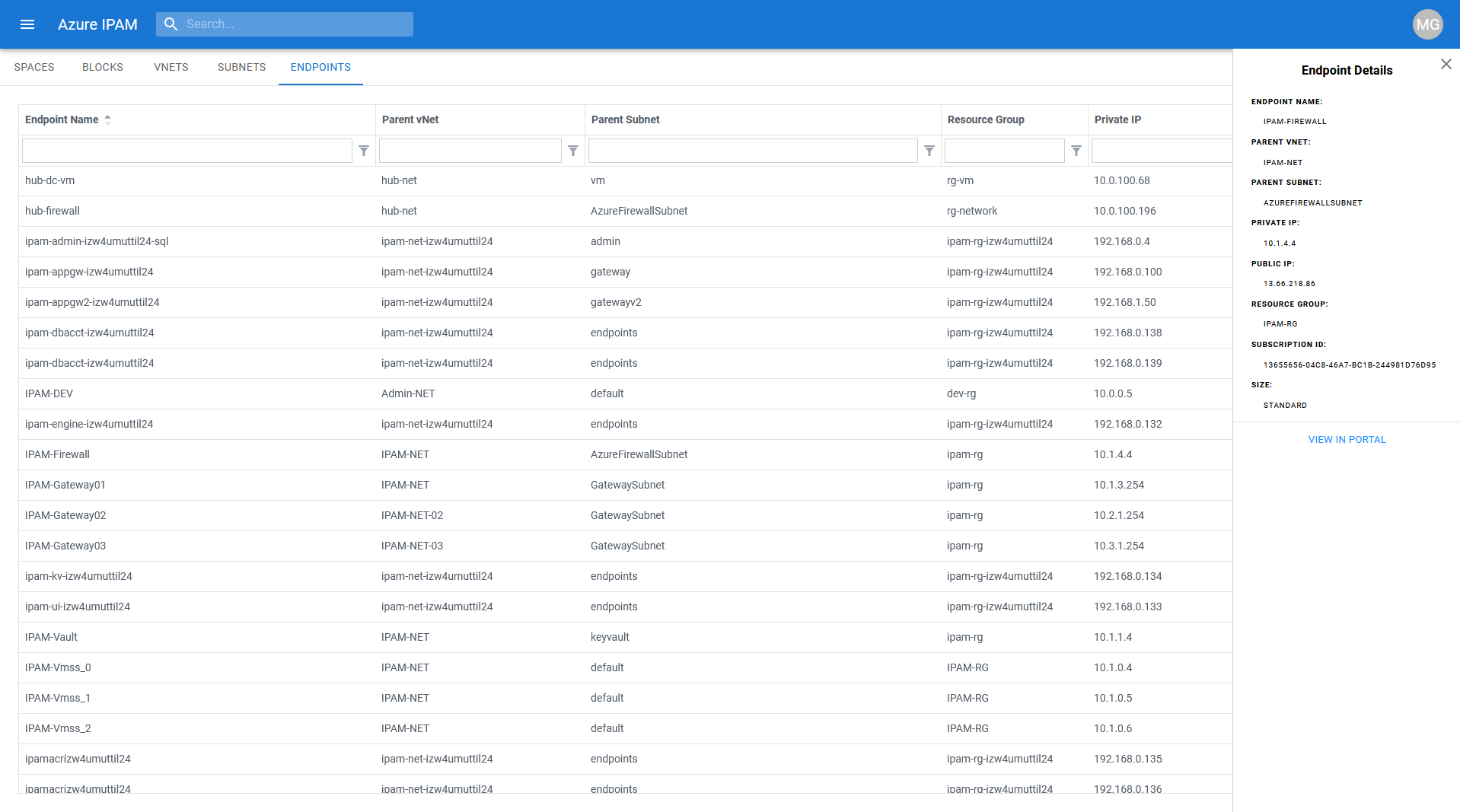This screenshot has height=812, width=1460.
Task: Click the Endpoint Name filter icon
Action: pyautogui.click(x=364, y=151)
